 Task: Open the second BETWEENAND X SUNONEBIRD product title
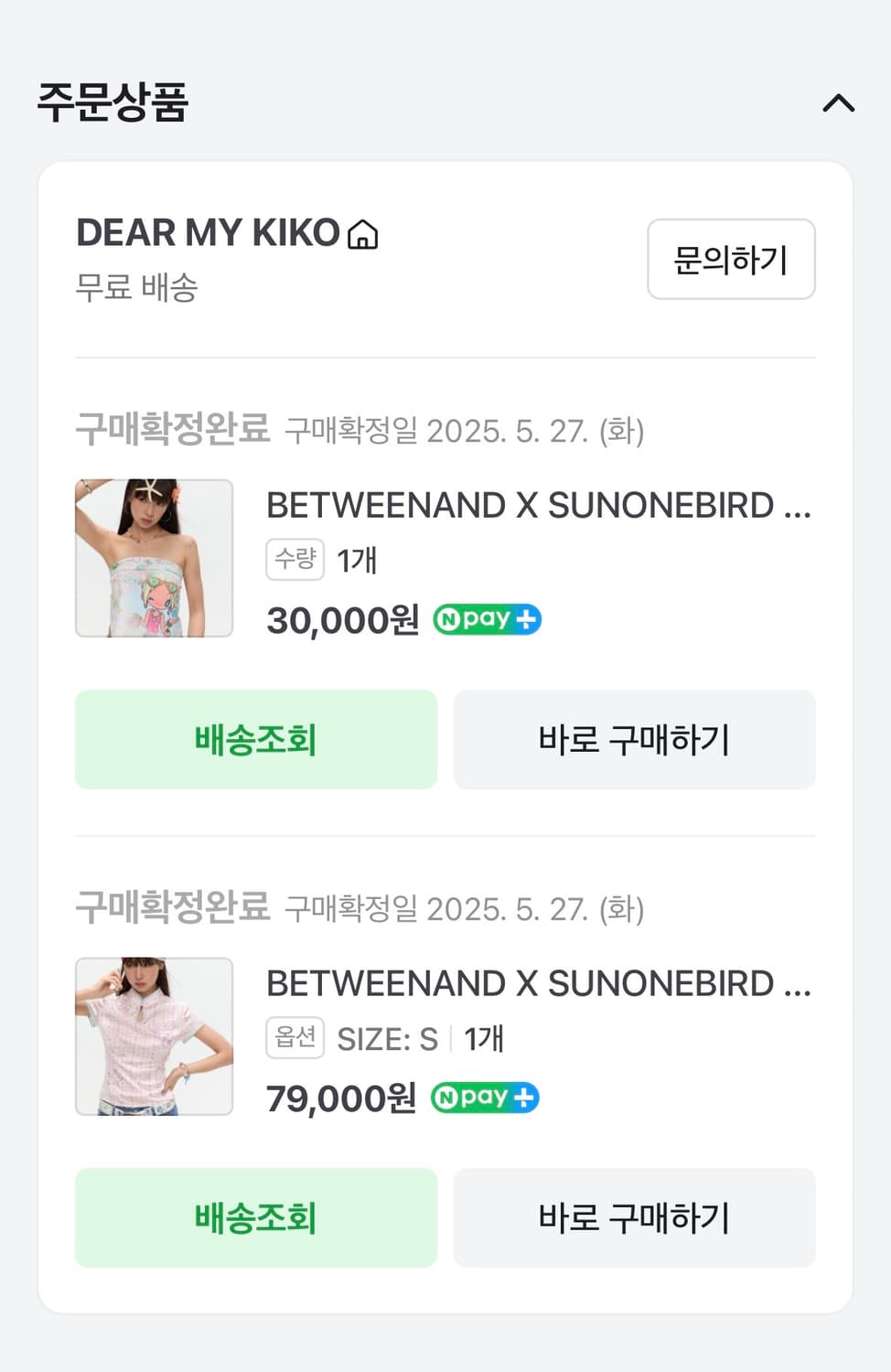[538, 984]
